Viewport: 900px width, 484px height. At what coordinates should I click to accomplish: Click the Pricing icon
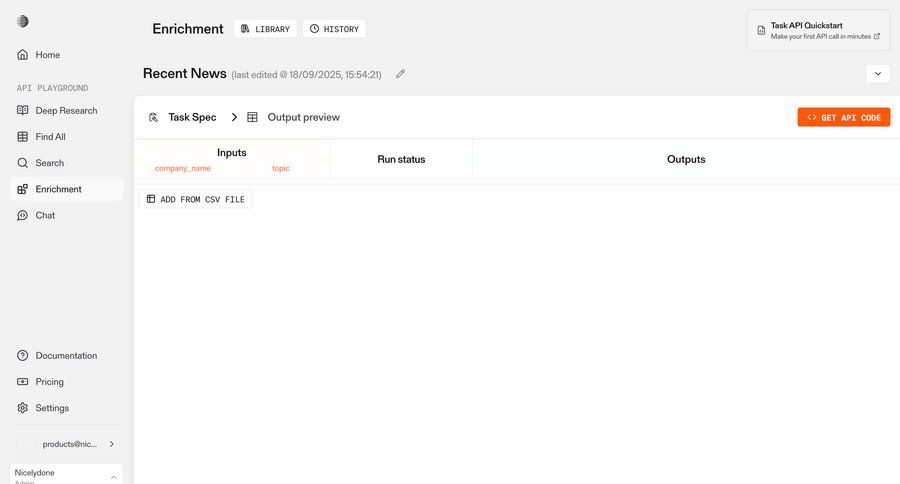click(x=23, y=382)
